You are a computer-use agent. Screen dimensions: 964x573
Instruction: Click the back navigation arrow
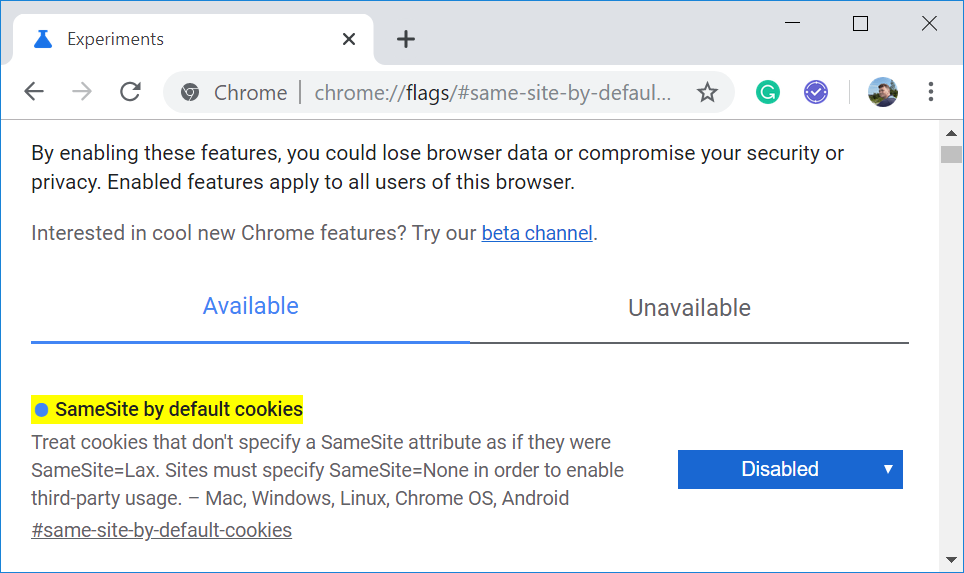34,93
